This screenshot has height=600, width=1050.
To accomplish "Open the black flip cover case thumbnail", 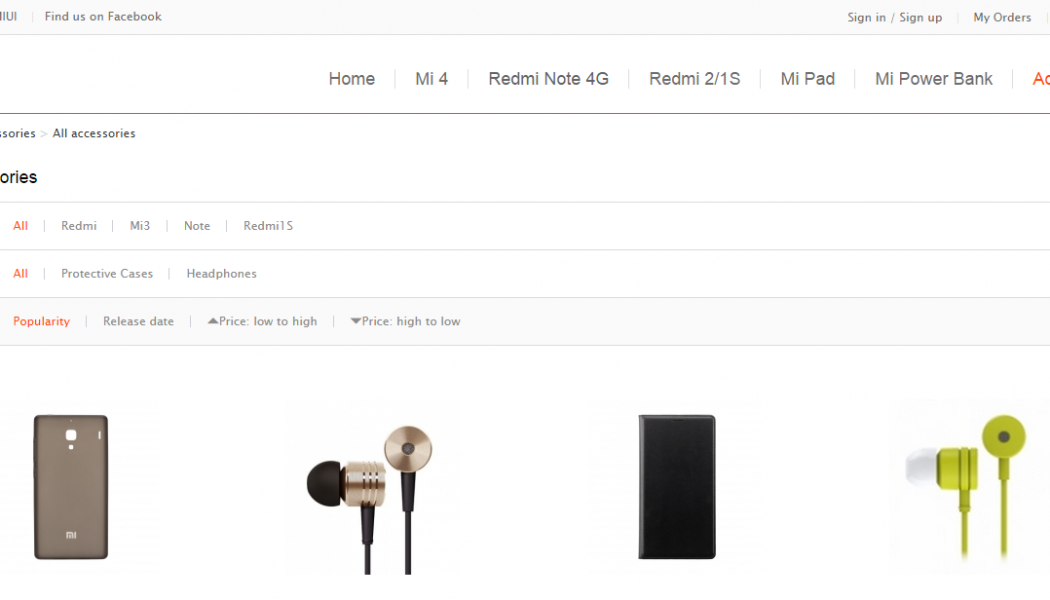I will click(x=677, y=487).
